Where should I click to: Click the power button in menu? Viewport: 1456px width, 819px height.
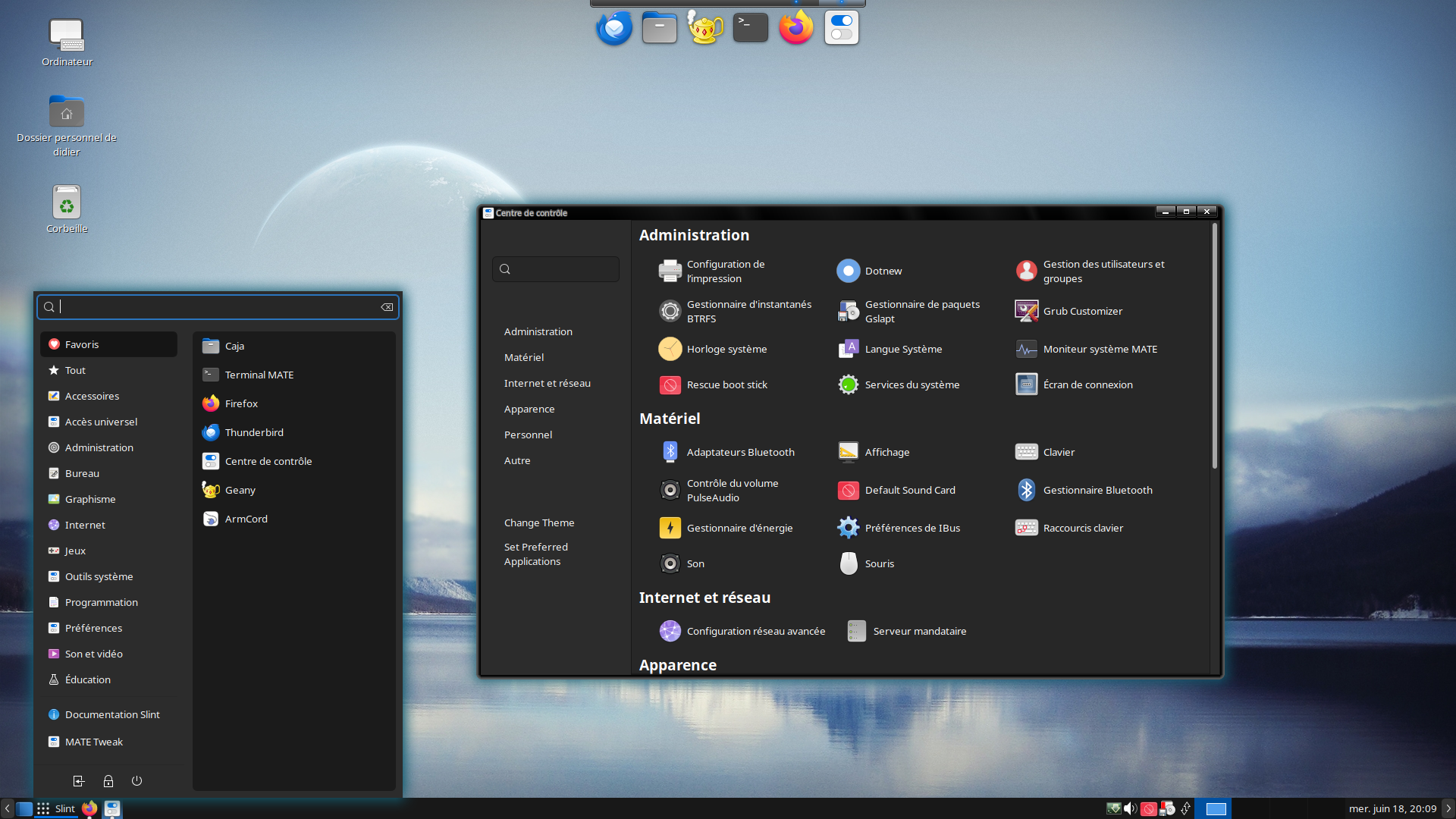[x=136, y=780]
